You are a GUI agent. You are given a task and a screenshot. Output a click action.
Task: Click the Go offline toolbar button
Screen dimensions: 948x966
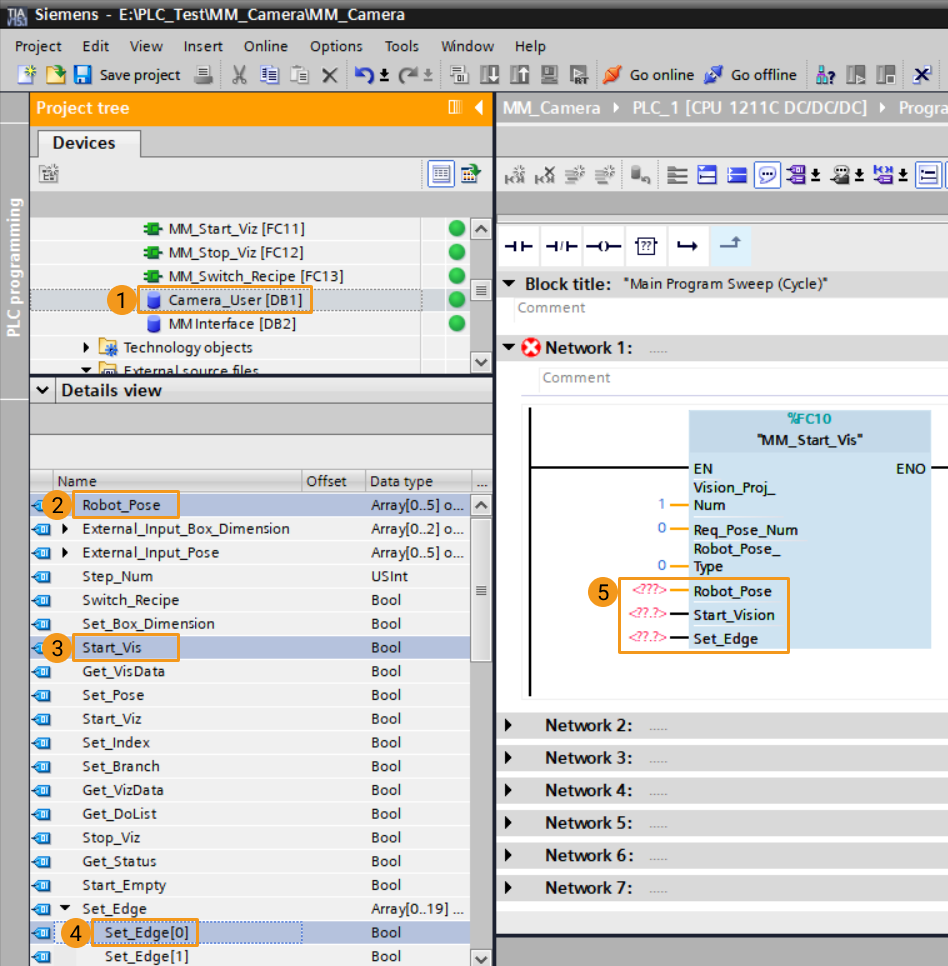pyautogui.click(x=750, y=75)
